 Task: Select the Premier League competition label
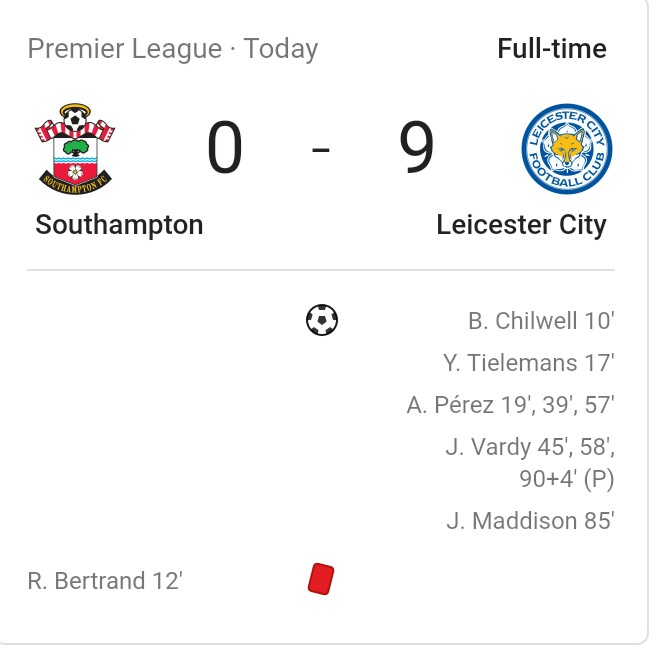pyautogui.click(x=124, y=49)
